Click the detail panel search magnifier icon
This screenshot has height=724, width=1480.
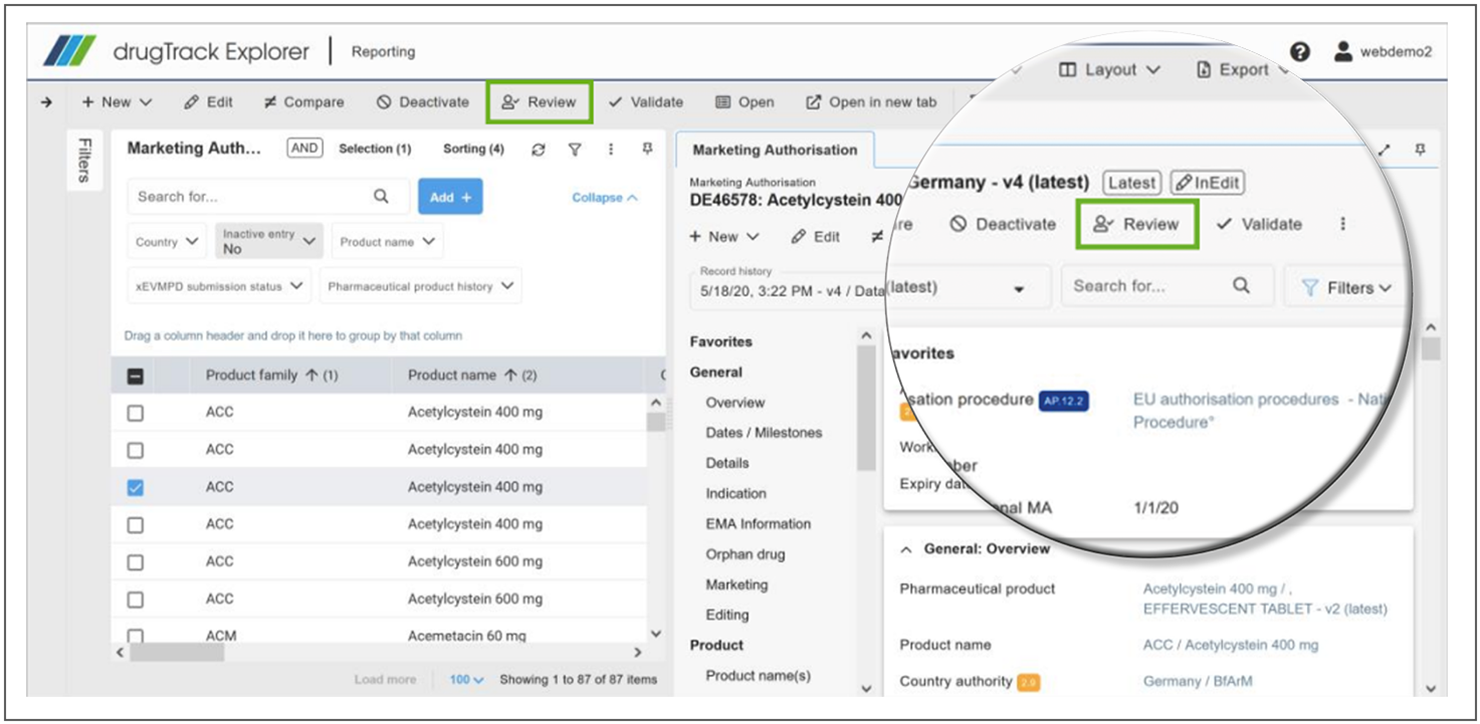1241,286
